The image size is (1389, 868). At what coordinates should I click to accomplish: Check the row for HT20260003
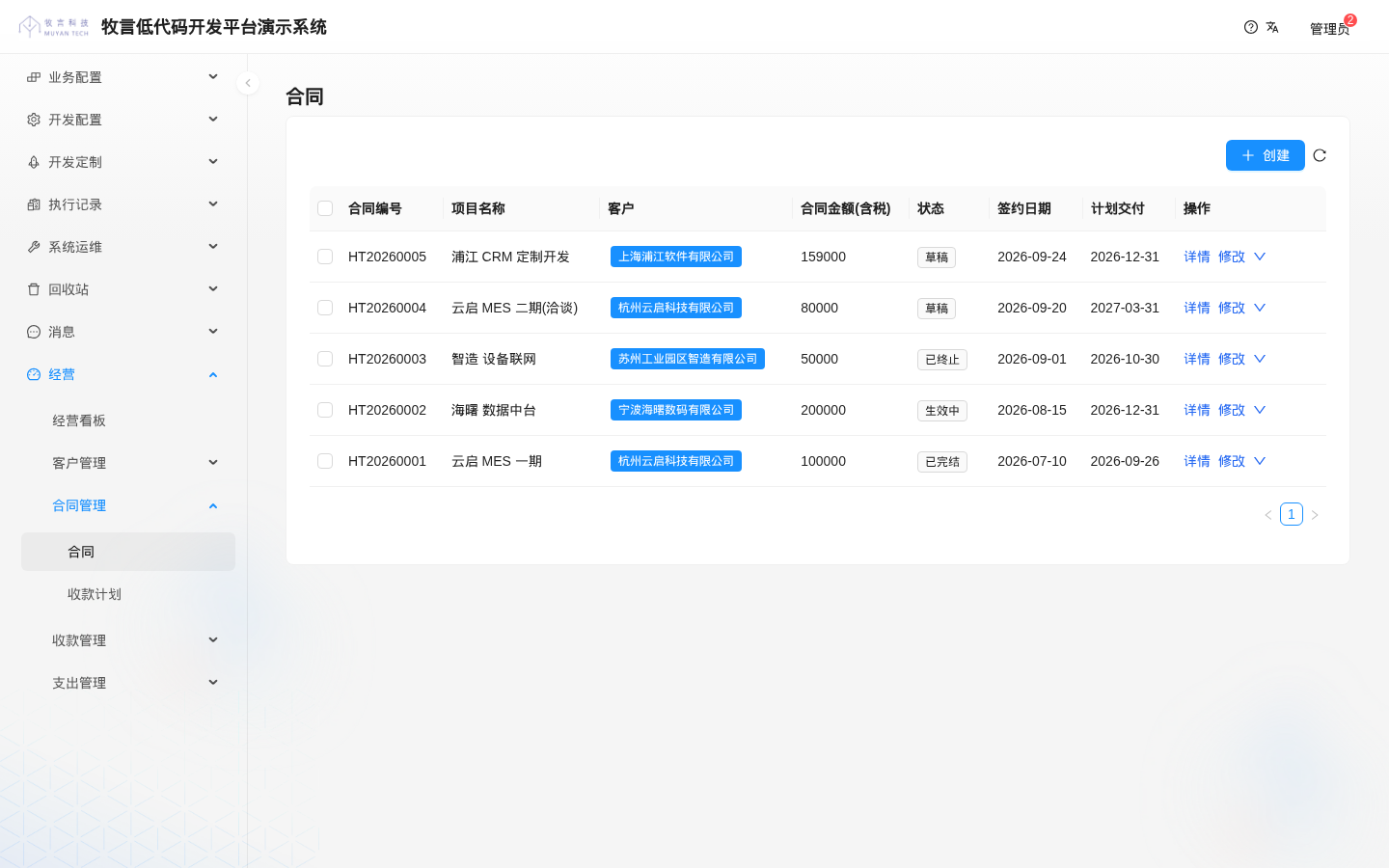(325, 359)
